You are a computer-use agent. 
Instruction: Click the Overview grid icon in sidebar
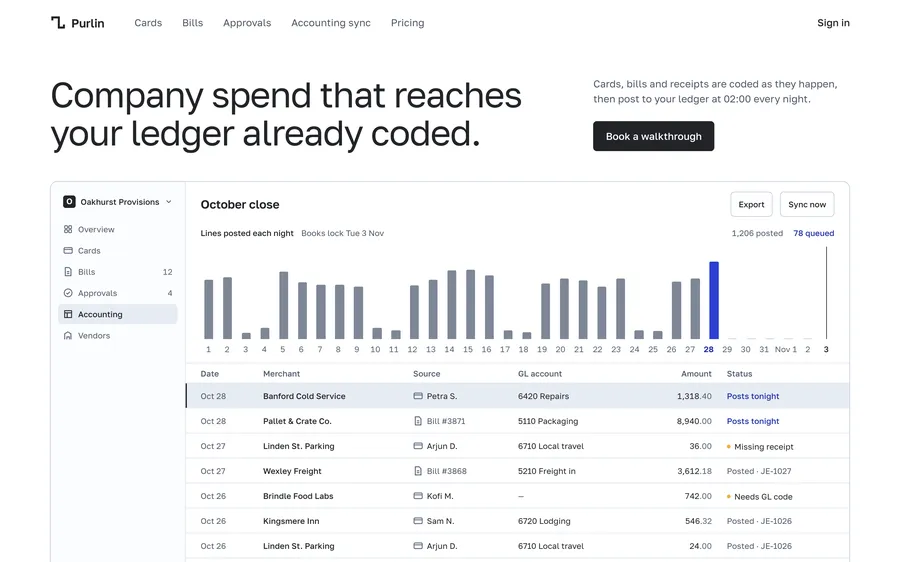(68, 229)
